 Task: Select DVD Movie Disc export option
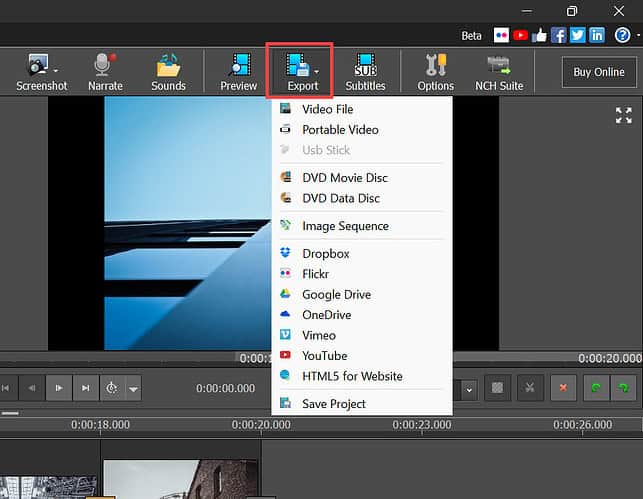344,178
